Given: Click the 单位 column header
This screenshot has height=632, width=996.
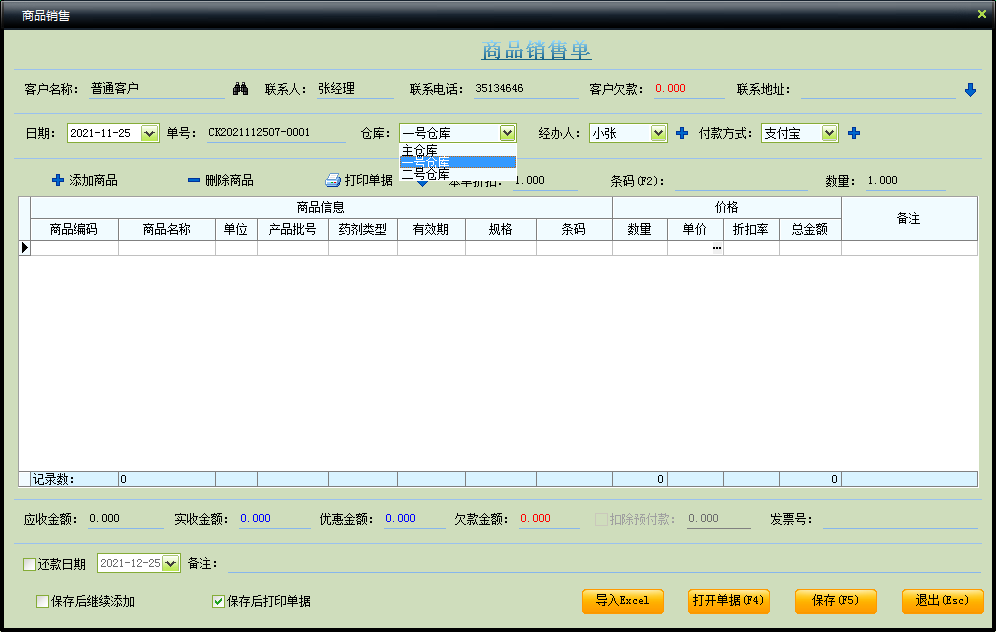Looking at the screenshot, I should pos(236,229).
